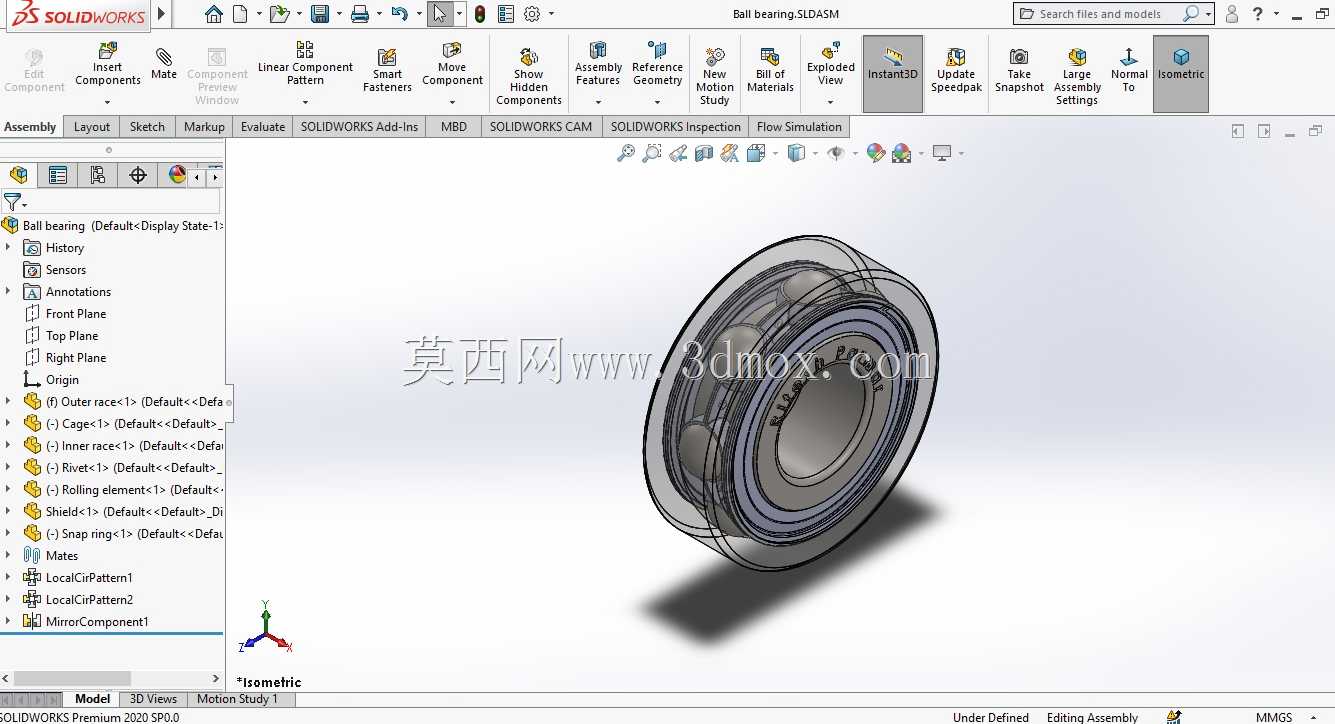Expand the Mates folder
Image resolution: width=1335 pixels, height=724 pixels.
pos(8,555)
